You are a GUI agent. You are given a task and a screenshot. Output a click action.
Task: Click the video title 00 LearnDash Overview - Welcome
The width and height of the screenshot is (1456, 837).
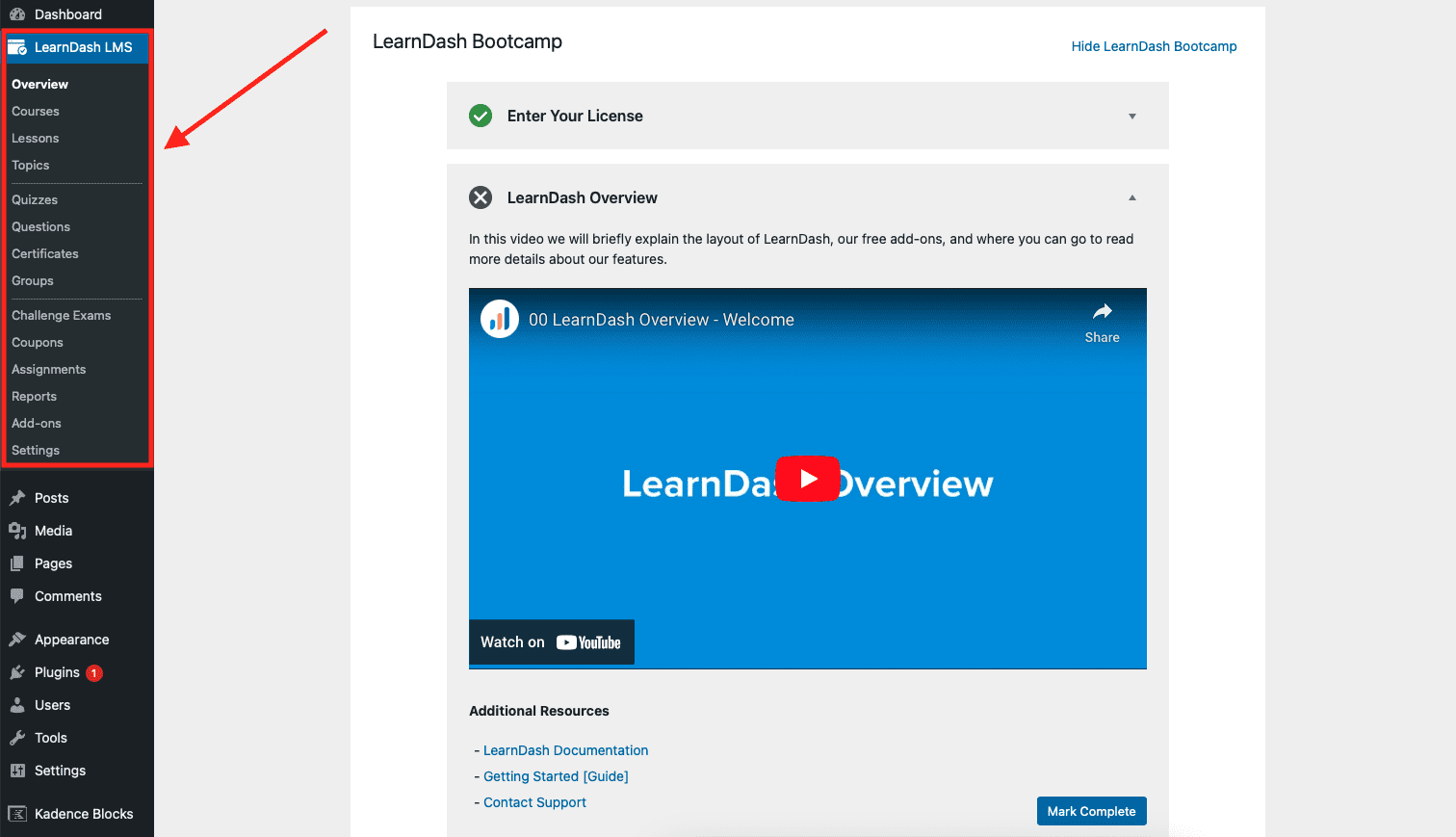662,320
